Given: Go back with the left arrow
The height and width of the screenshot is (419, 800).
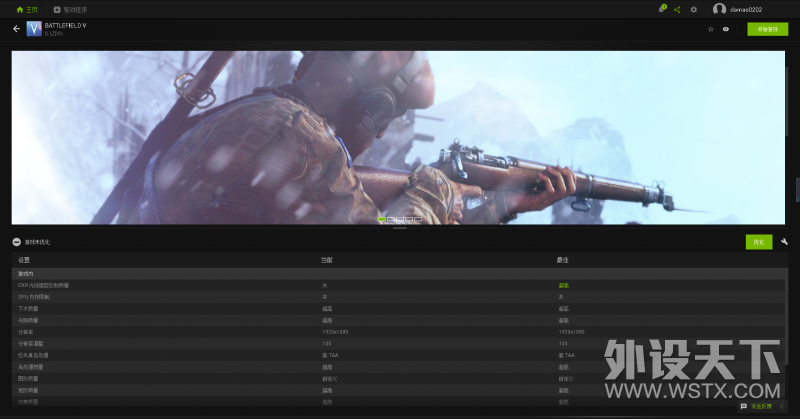Looking at the screenshot, I should [x=16, y=29].
